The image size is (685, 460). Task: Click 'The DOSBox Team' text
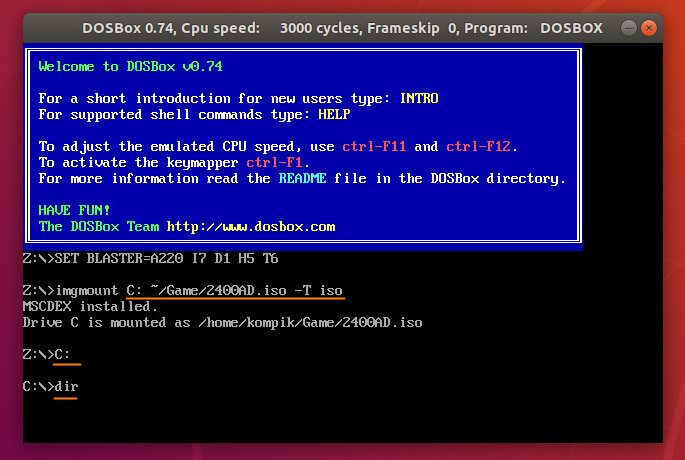[99, 227]
